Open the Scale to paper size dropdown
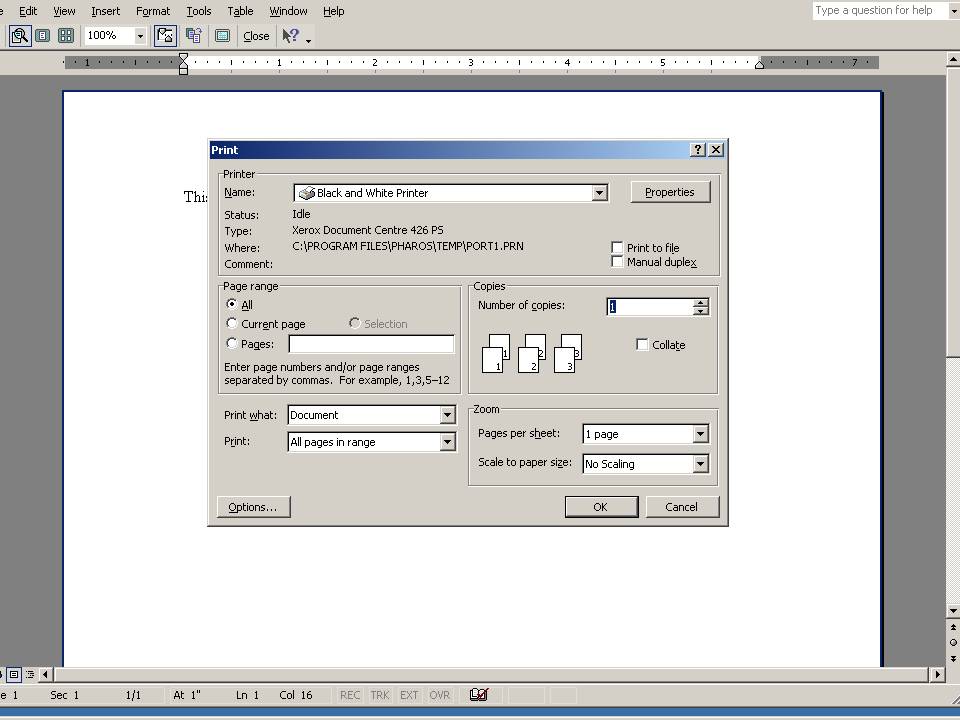Image resolution: width=960 pixels, height=720 pixels. pos(700,464)
